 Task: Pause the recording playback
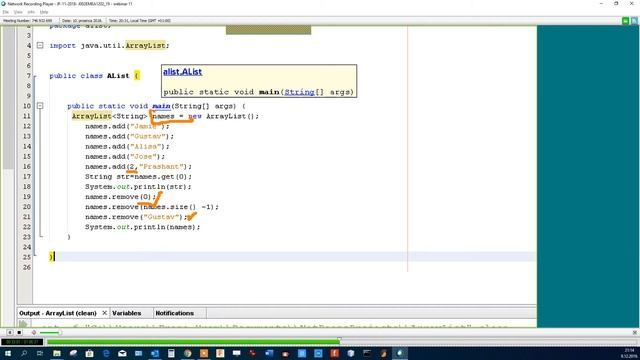[10, 333]
